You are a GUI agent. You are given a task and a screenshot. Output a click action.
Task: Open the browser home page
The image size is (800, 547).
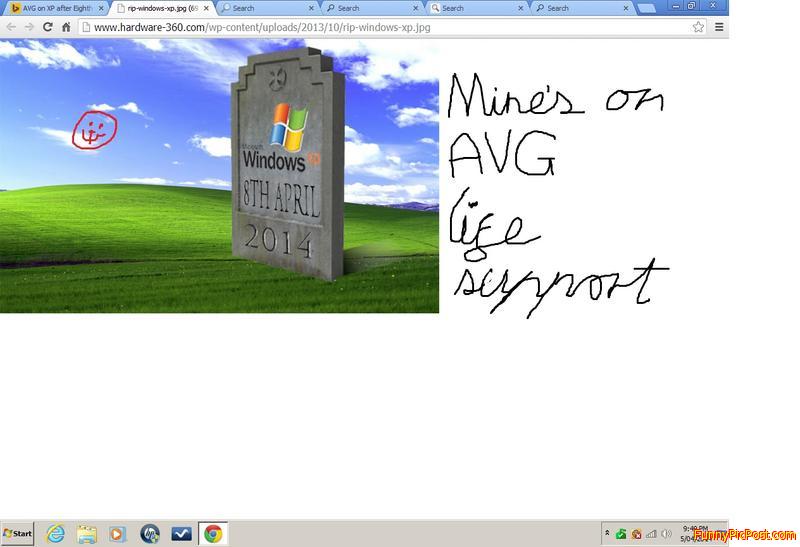(66, 27)
